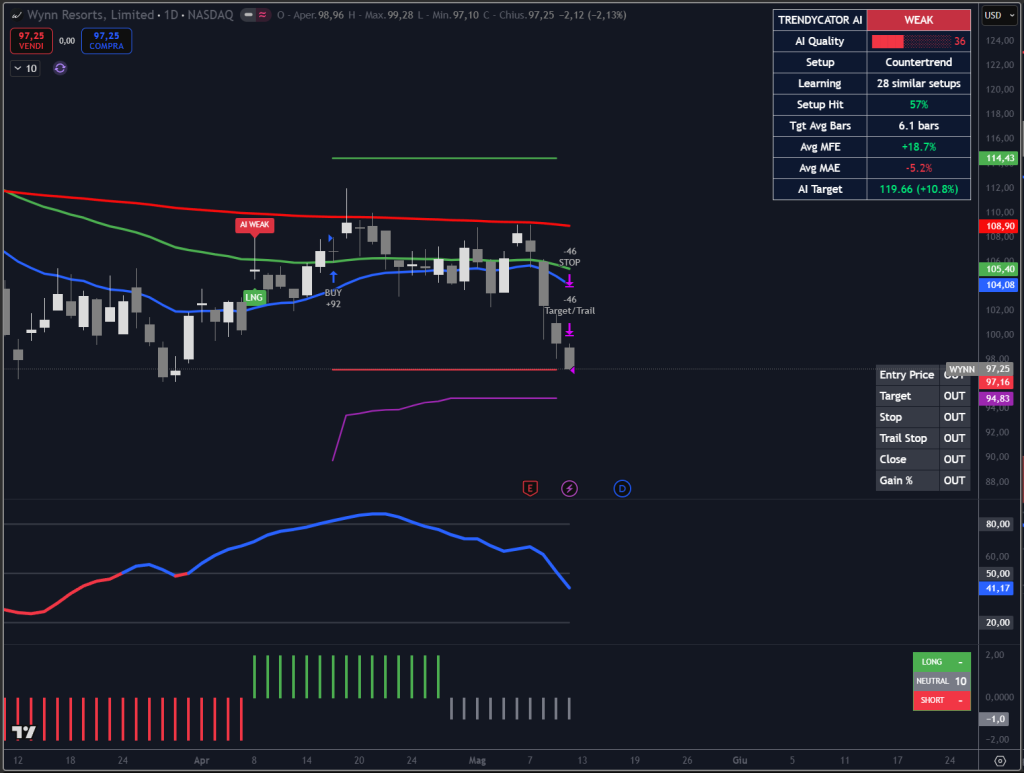Click the NASDAQ exchange label

(x=210, y=14)
